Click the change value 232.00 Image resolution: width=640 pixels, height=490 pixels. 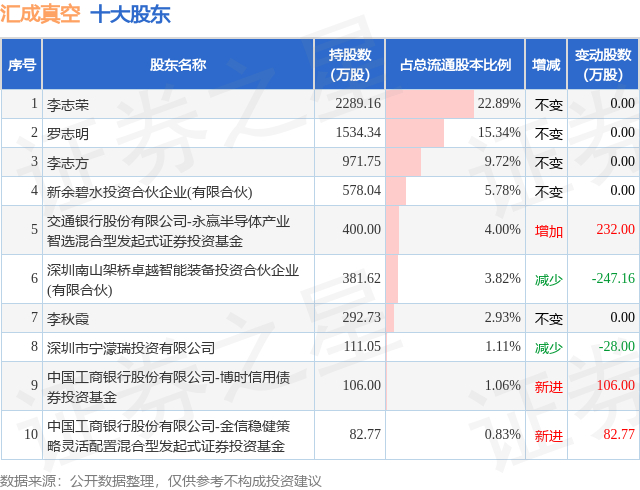(616, 229)
